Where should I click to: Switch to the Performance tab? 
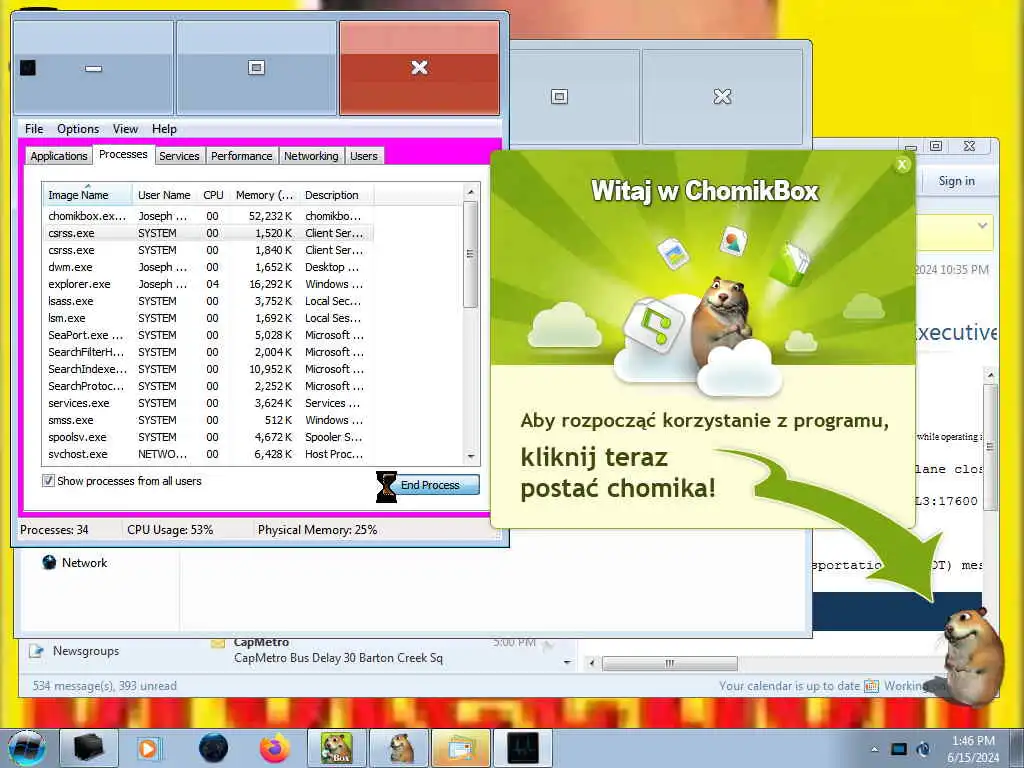click(242, 156)
